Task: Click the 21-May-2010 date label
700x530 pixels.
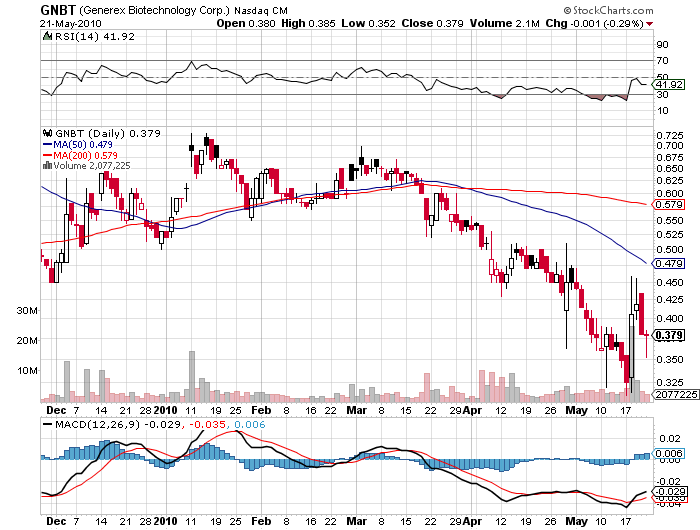Action: pos(71,24)
